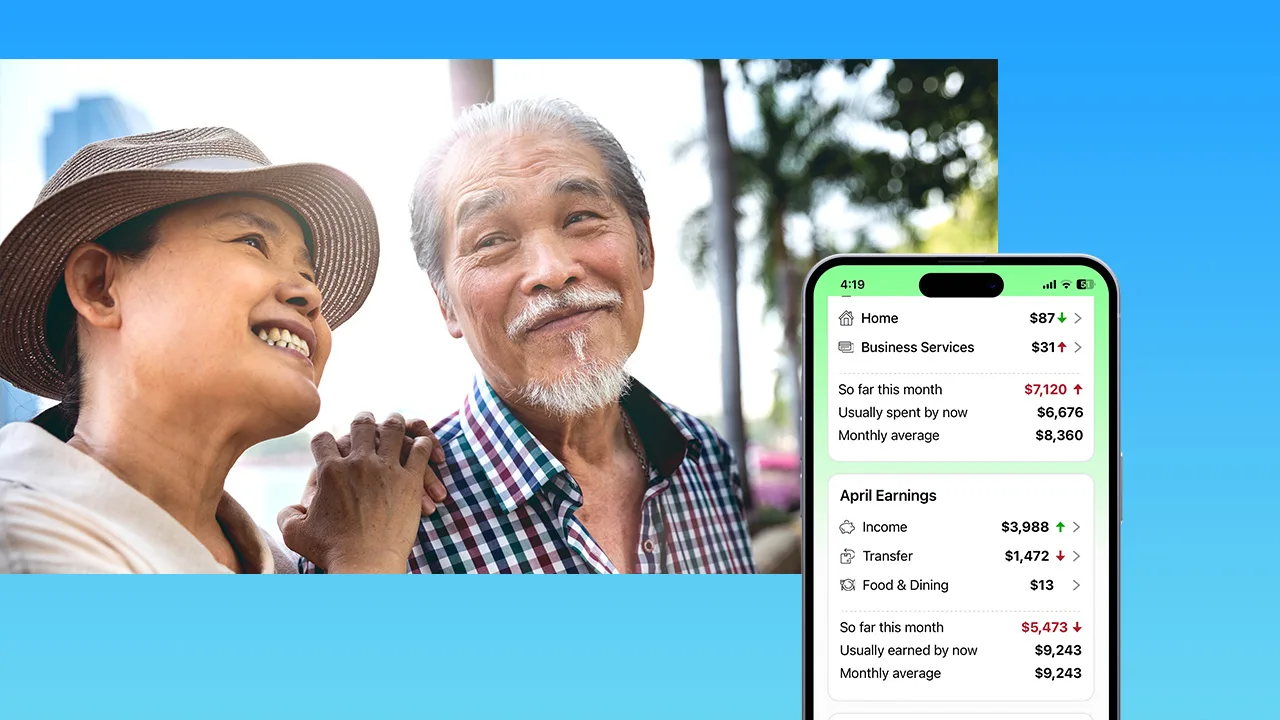Open Transfer details with its chevron
1280x720 pixels.
pos(1077,556)
